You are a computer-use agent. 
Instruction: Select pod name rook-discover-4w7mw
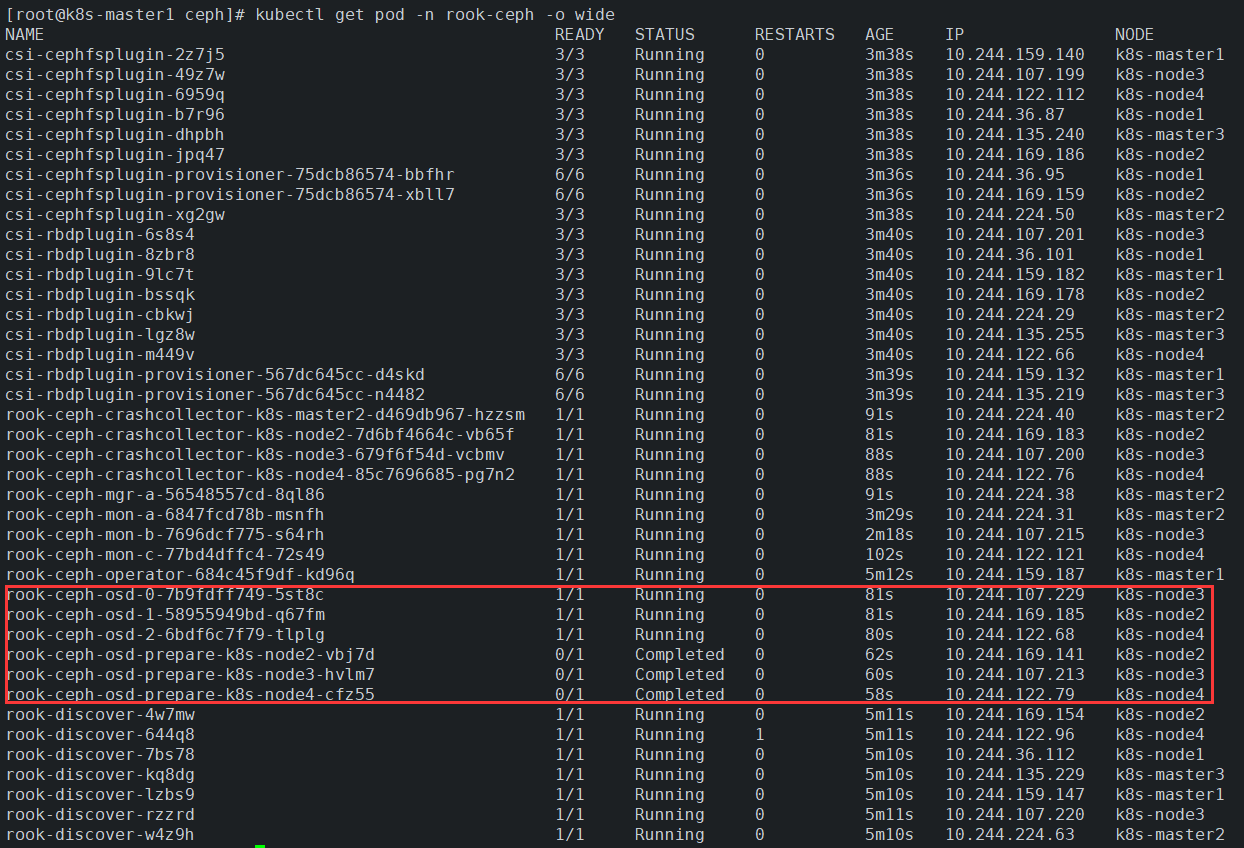100,714
